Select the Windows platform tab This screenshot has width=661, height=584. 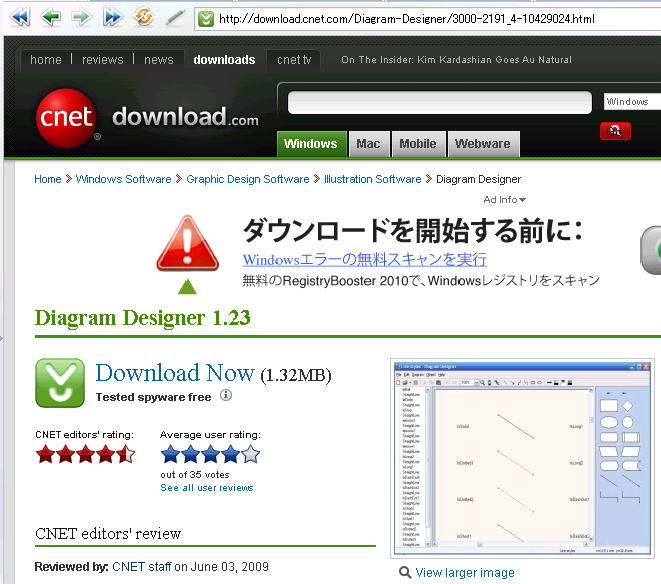click(311, 144)
